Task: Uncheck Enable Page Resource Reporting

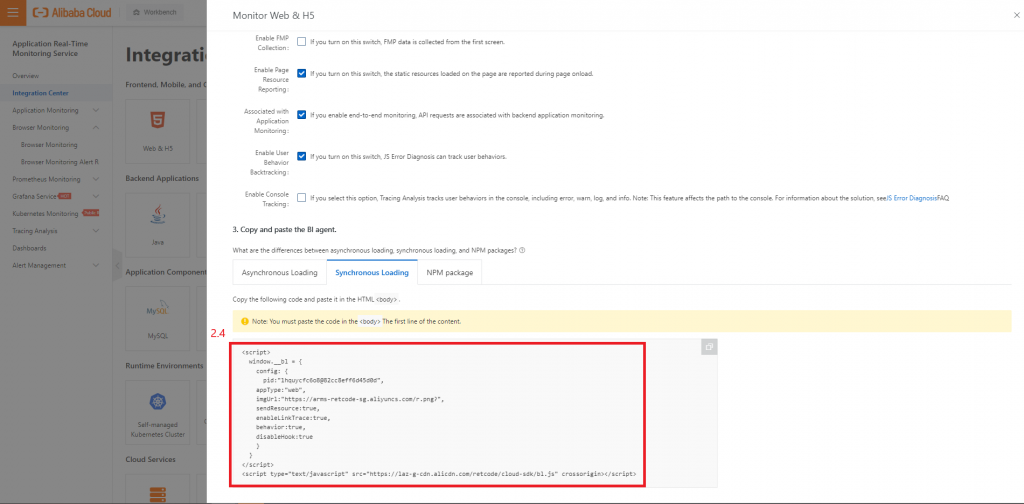Action: point(301,73)
